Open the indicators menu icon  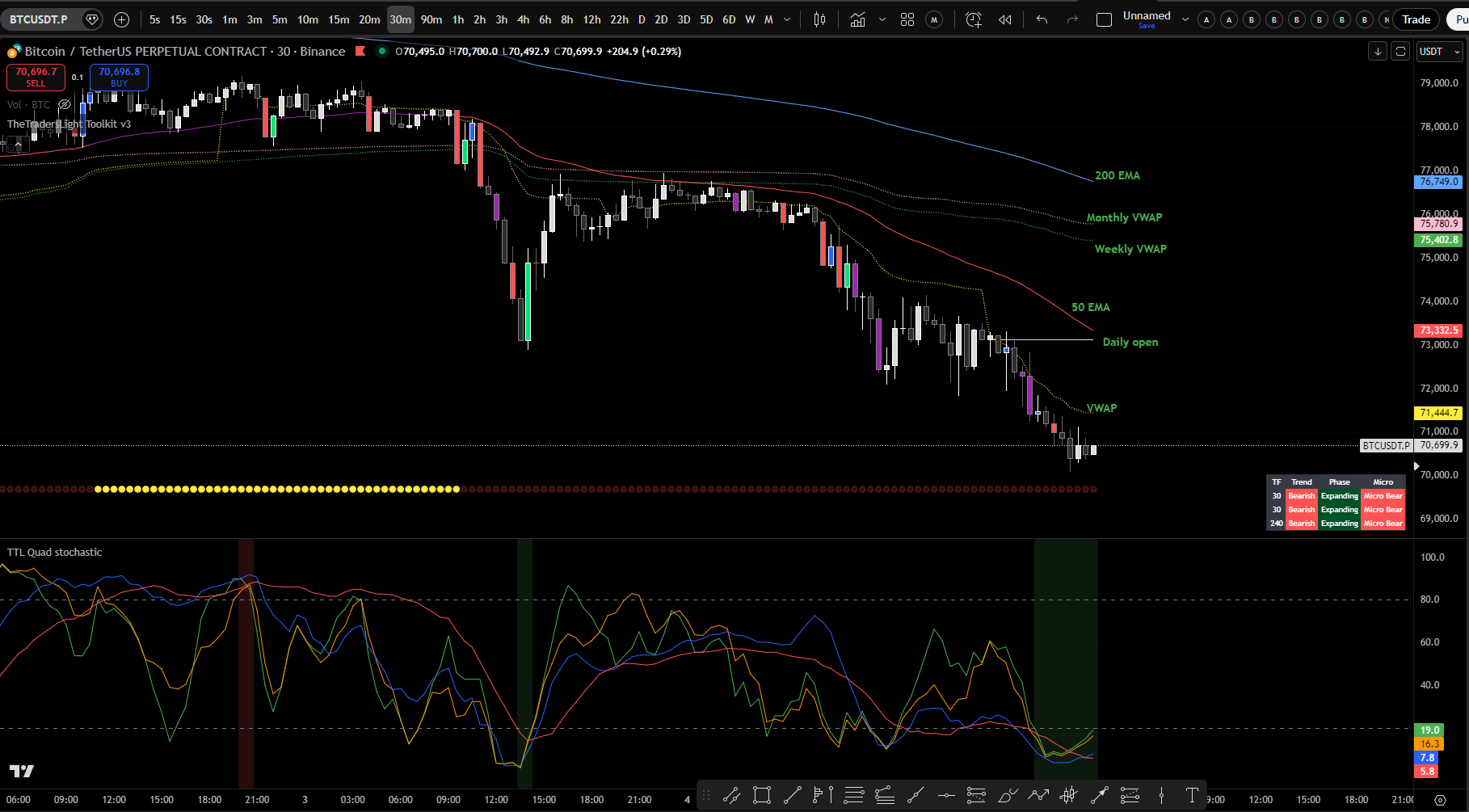pyautogui.click(x=857, y=19)
